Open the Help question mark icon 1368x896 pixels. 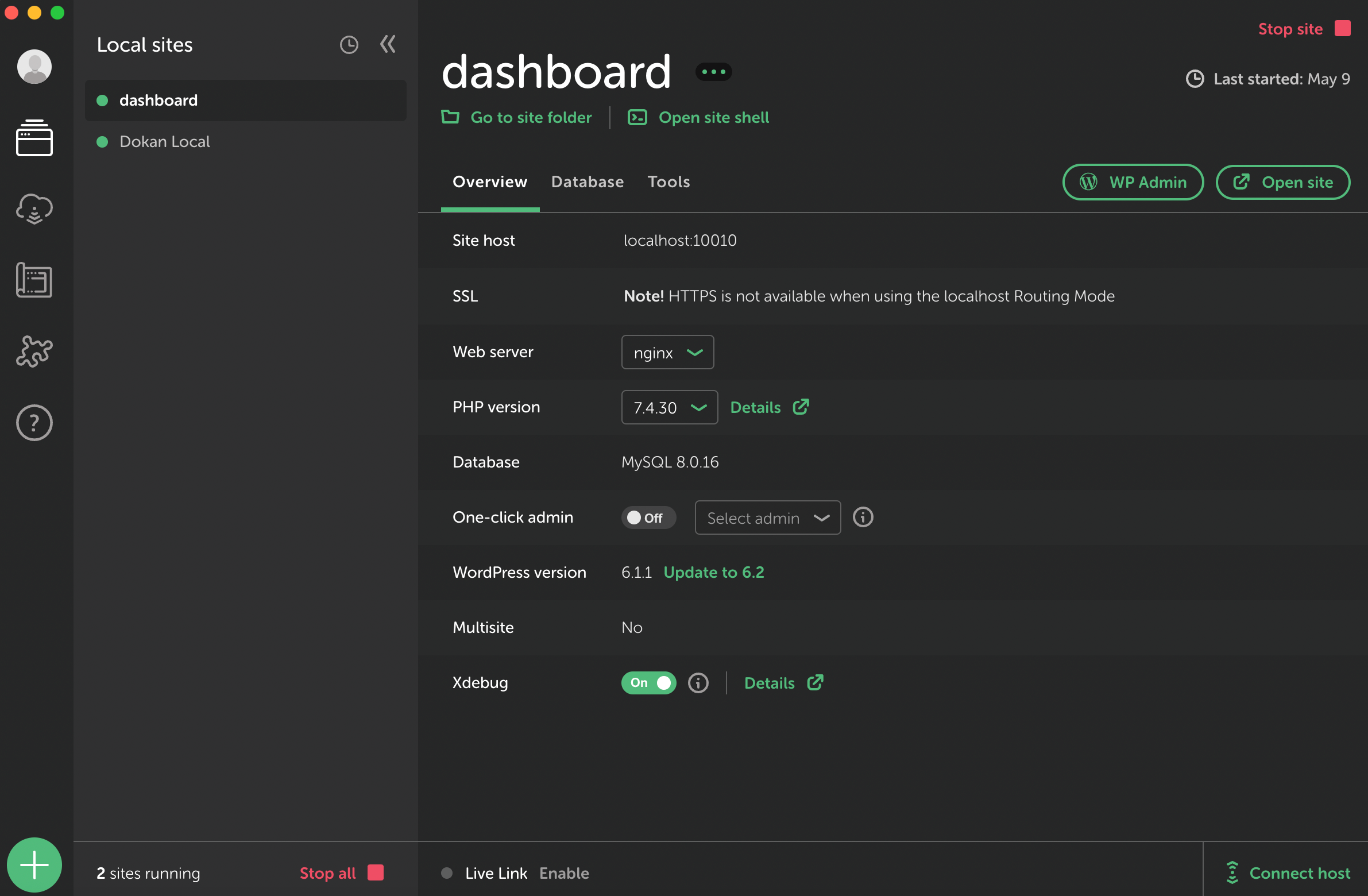pos(34,422)
